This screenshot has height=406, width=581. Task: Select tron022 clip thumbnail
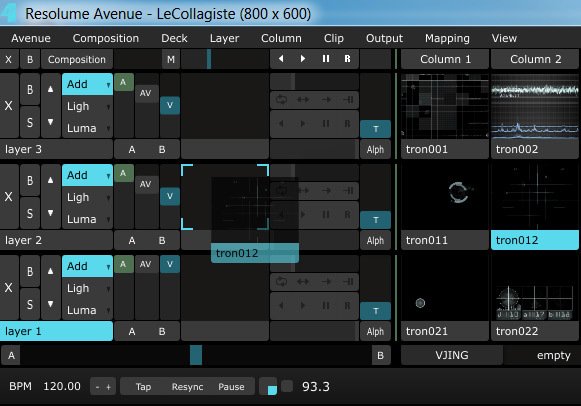(x=535, y=288)
